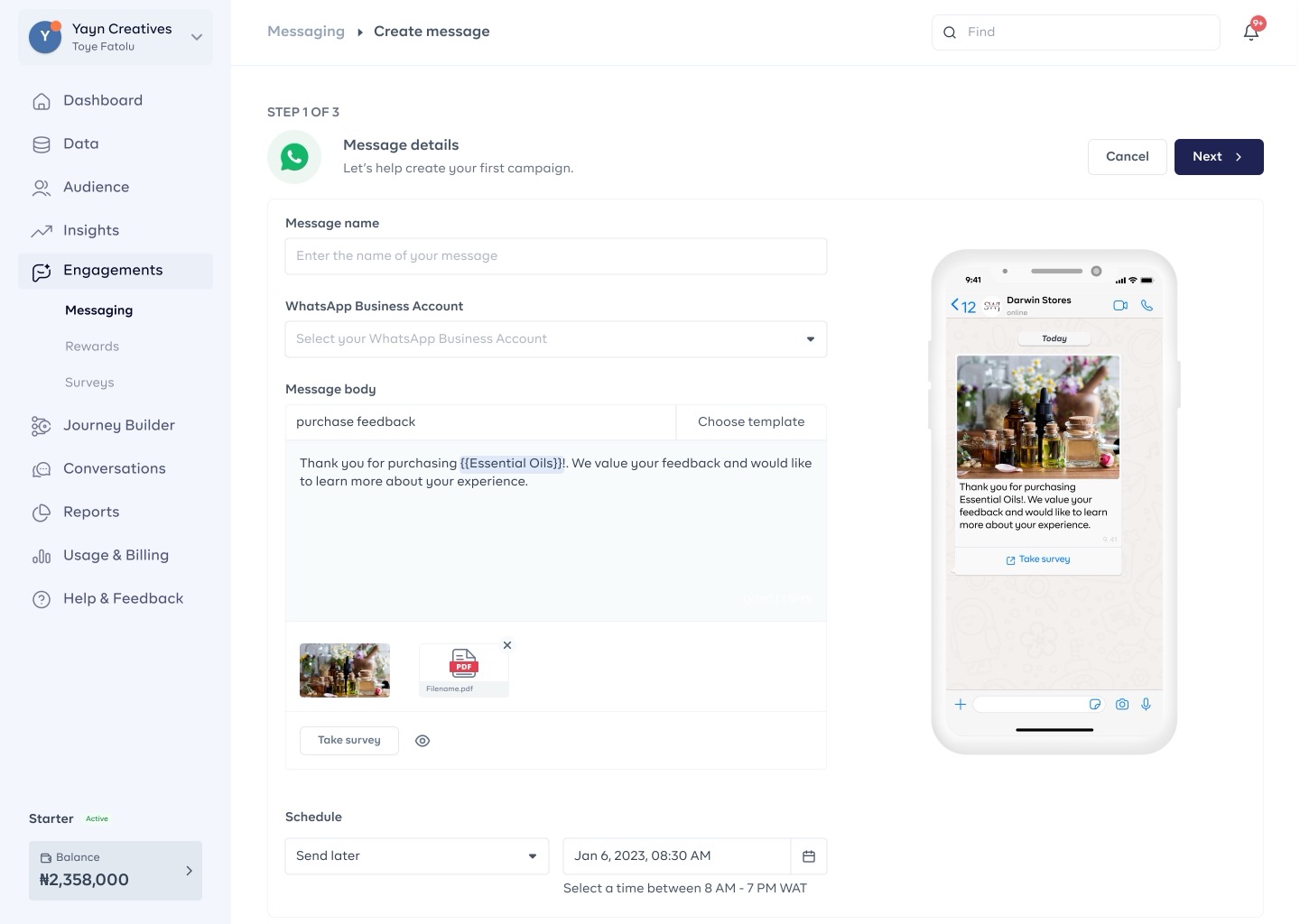
Task: Click the Message name input field
Action: pos(556,256)
